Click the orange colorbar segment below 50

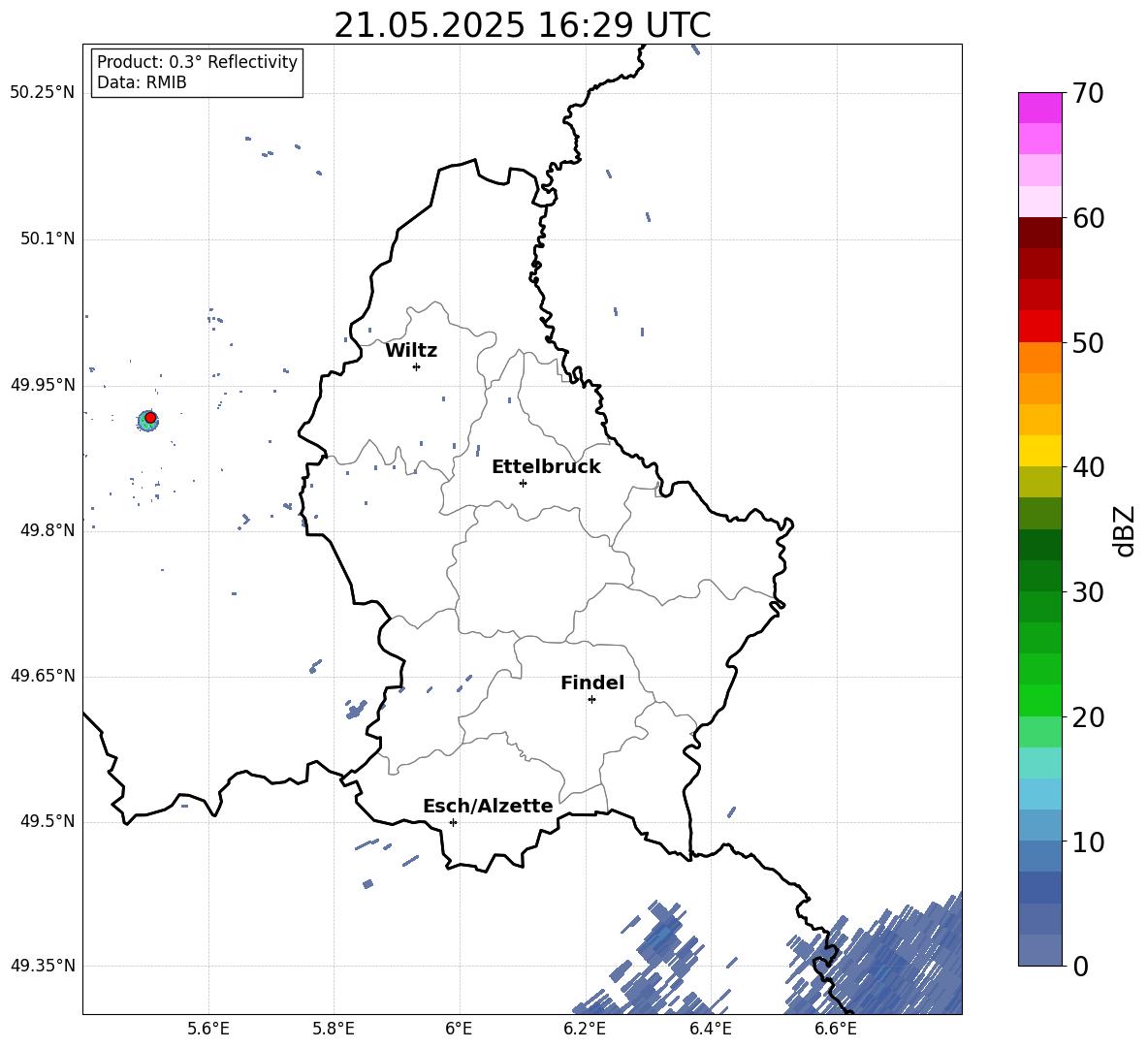pos(1040,357)
